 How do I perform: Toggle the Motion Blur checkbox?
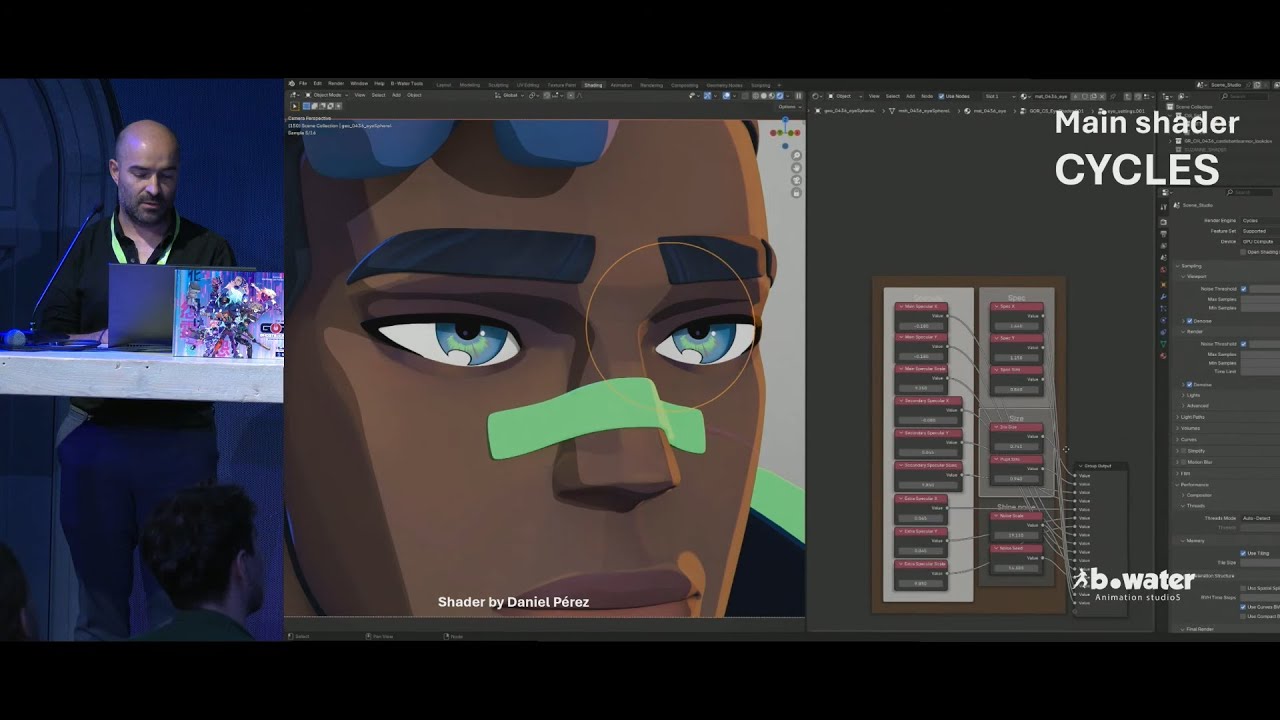click(1184, 462)
